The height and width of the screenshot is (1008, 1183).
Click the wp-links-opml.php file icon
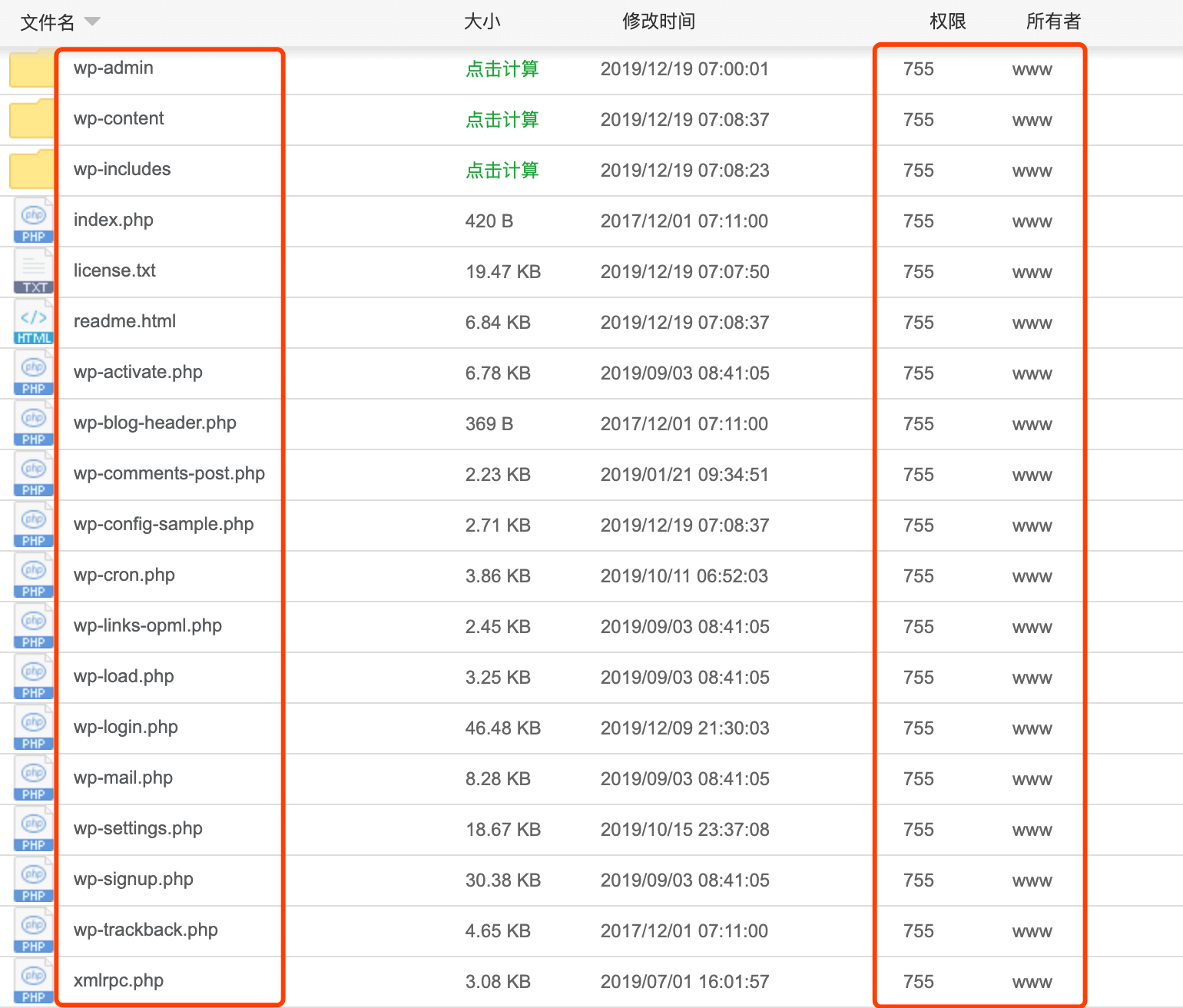coord(34,627)
